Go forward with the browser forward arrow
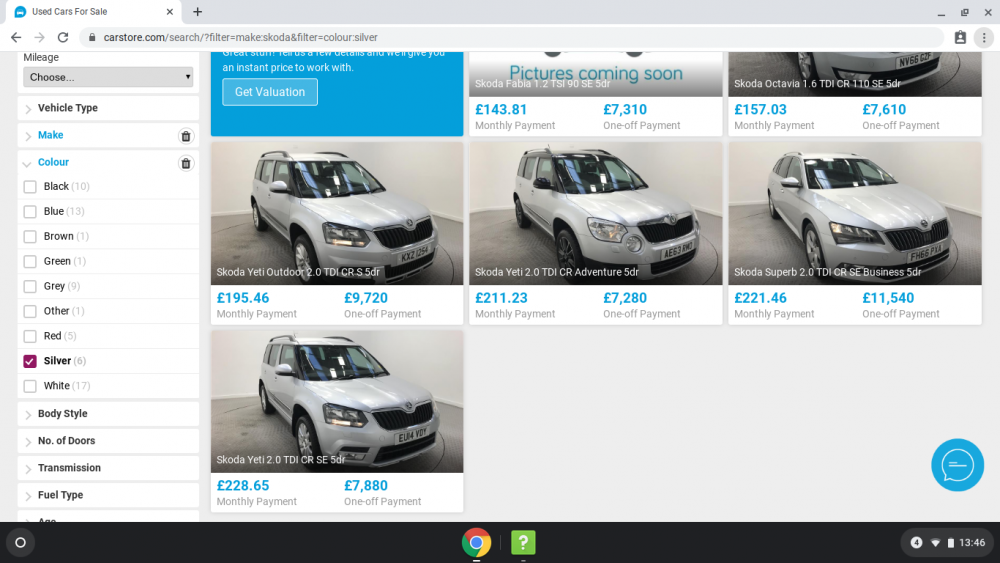The image size is (1000, 563). tap(40, 38)
